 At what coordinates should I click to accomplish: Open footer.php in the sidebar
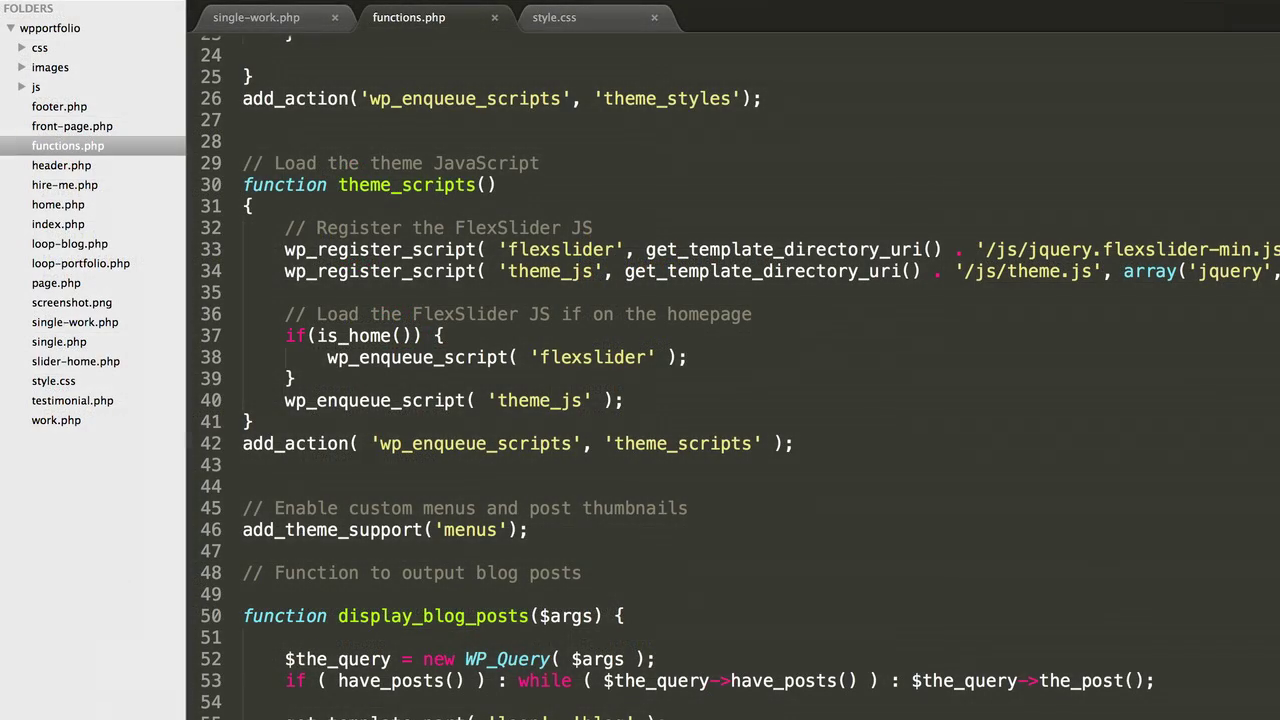[x=59, y=106]
